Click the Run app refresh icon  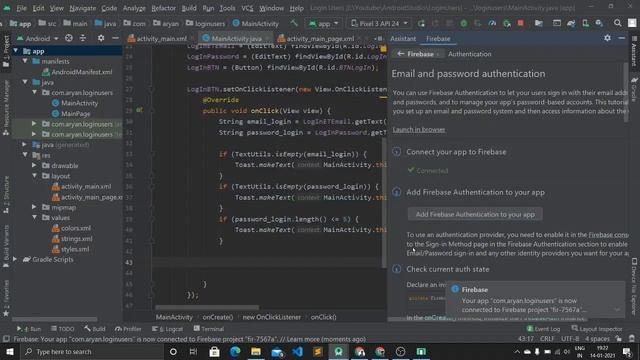(421, 23)
